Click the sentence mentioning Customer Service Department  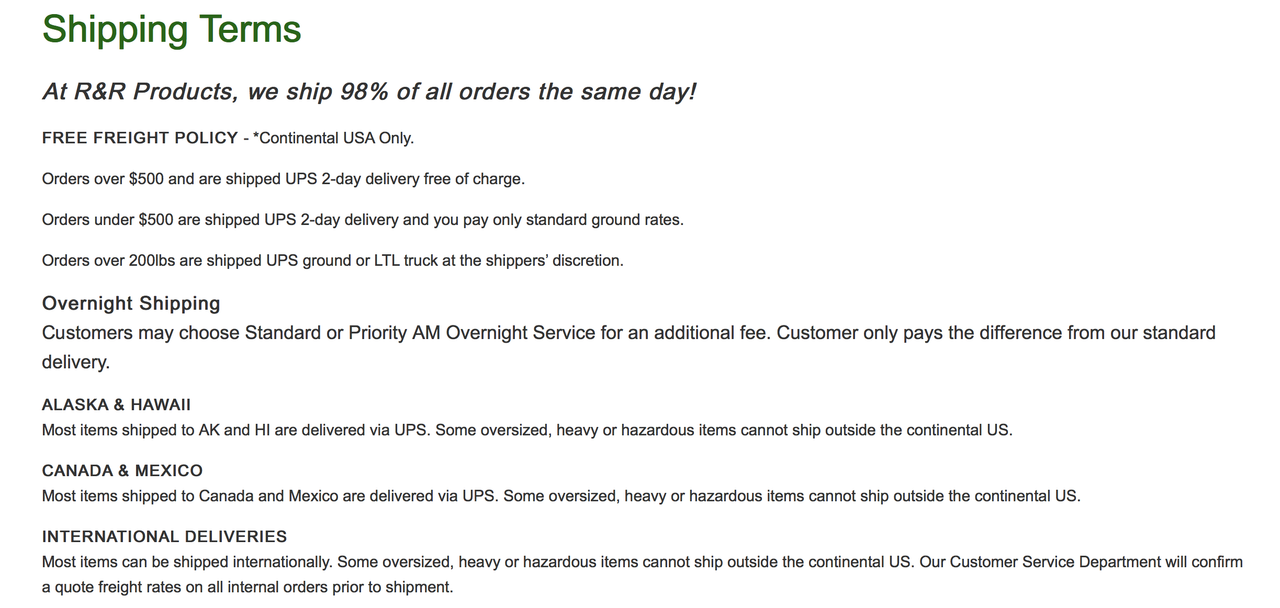(x=1080, y=562)
